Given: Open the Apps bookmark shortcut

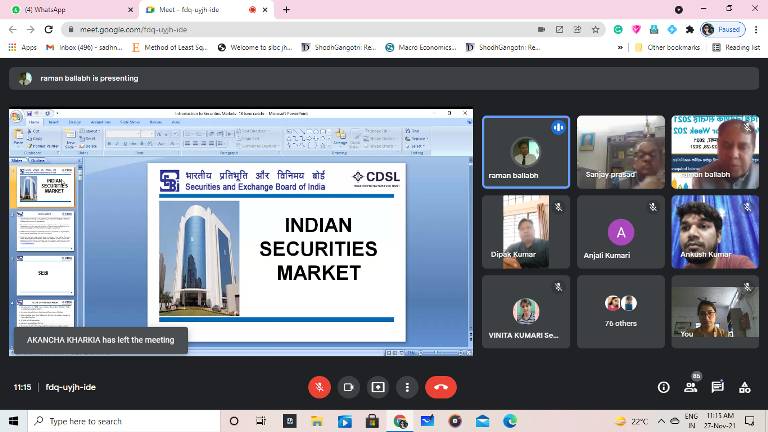Looking at the screenshot, I should pyautogui.click(x=22, y=48).
